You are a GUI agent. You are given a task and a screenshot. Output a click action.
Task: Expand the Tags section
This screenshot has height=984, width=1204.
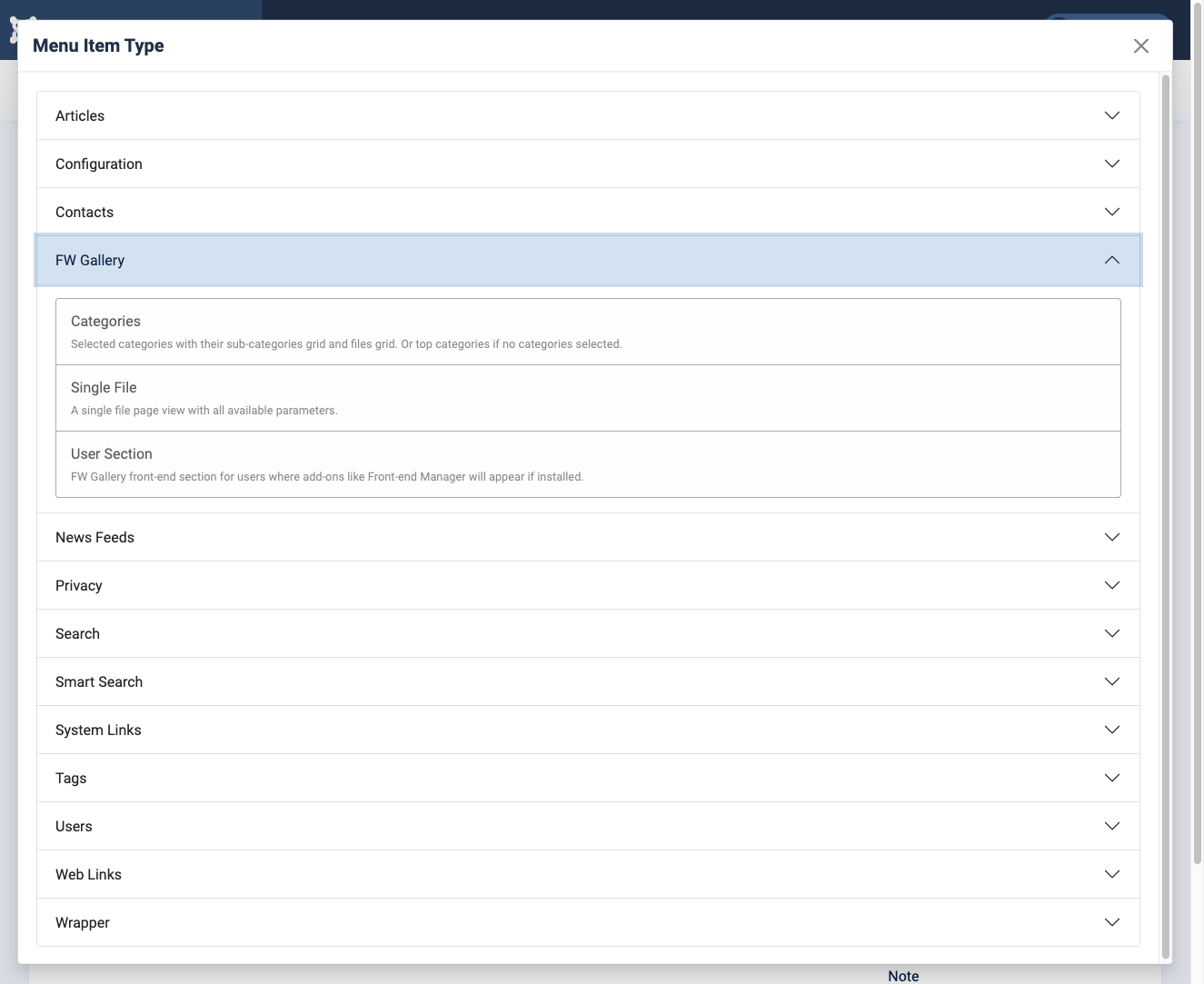[x=587, y=778]
